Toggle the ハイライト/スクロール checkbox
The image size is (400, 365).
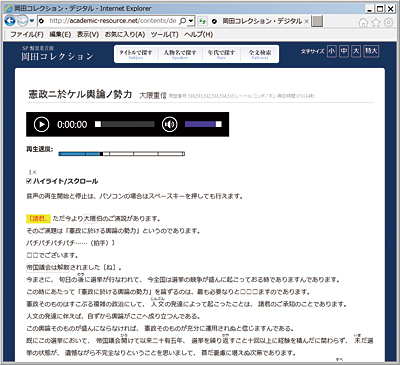29,181
